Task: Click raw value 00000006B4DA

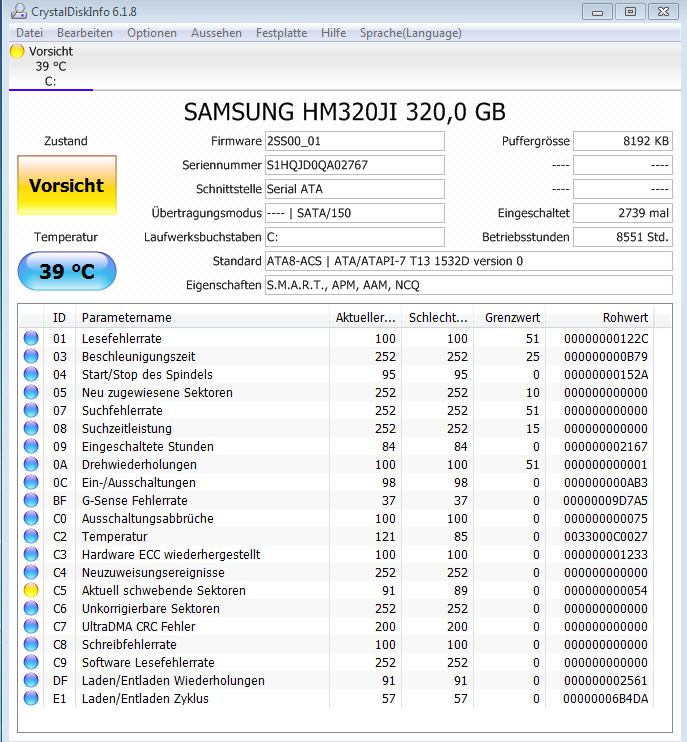Action: tap(606, 698)
